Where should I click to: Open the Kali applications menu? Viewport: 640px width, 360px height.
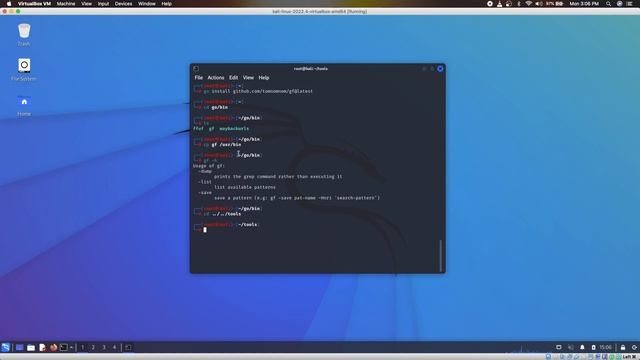5,347
